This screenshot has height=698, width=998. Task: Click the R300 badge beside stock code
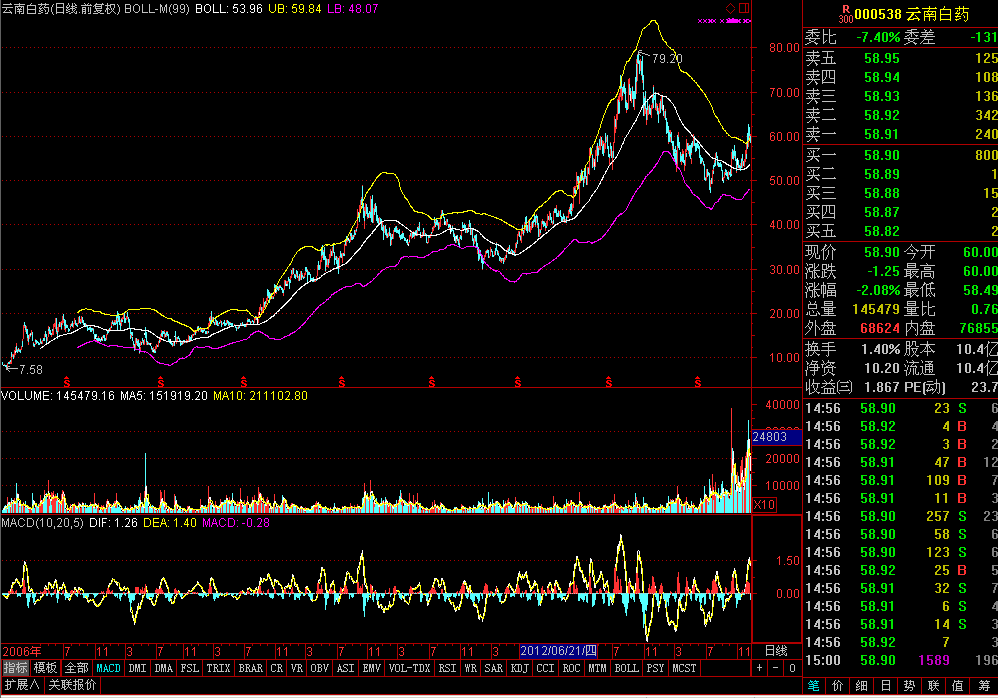tap(846, 15)
